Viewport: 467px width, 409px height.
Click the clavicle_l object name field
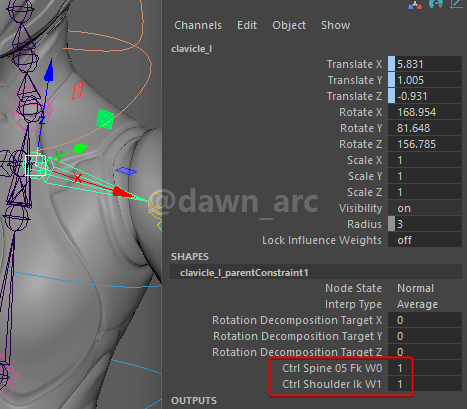192,49
